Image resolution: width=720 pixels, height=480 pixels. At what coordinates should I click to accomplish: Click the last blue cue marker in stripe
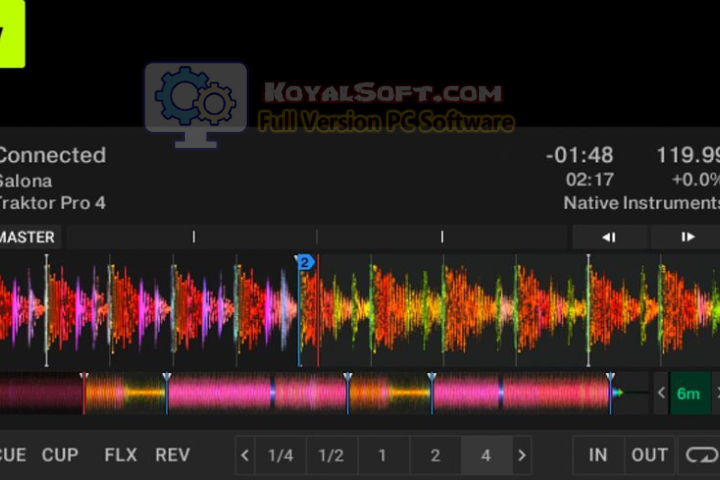(x=610, y=394)
